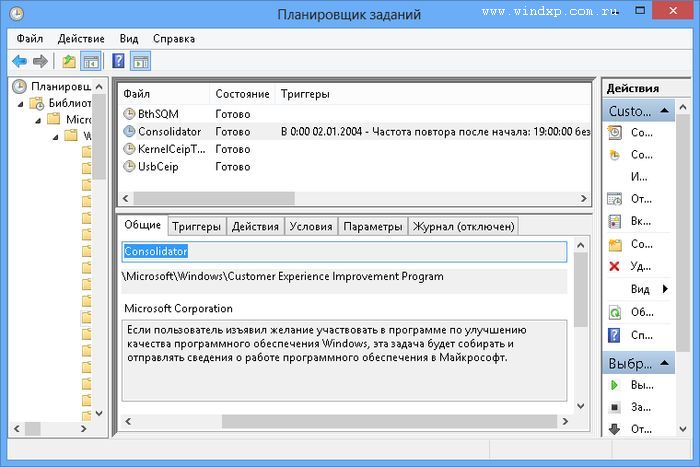
Task: Click the task list horizontal scrollbar thumb
Action: coord(214,198)
